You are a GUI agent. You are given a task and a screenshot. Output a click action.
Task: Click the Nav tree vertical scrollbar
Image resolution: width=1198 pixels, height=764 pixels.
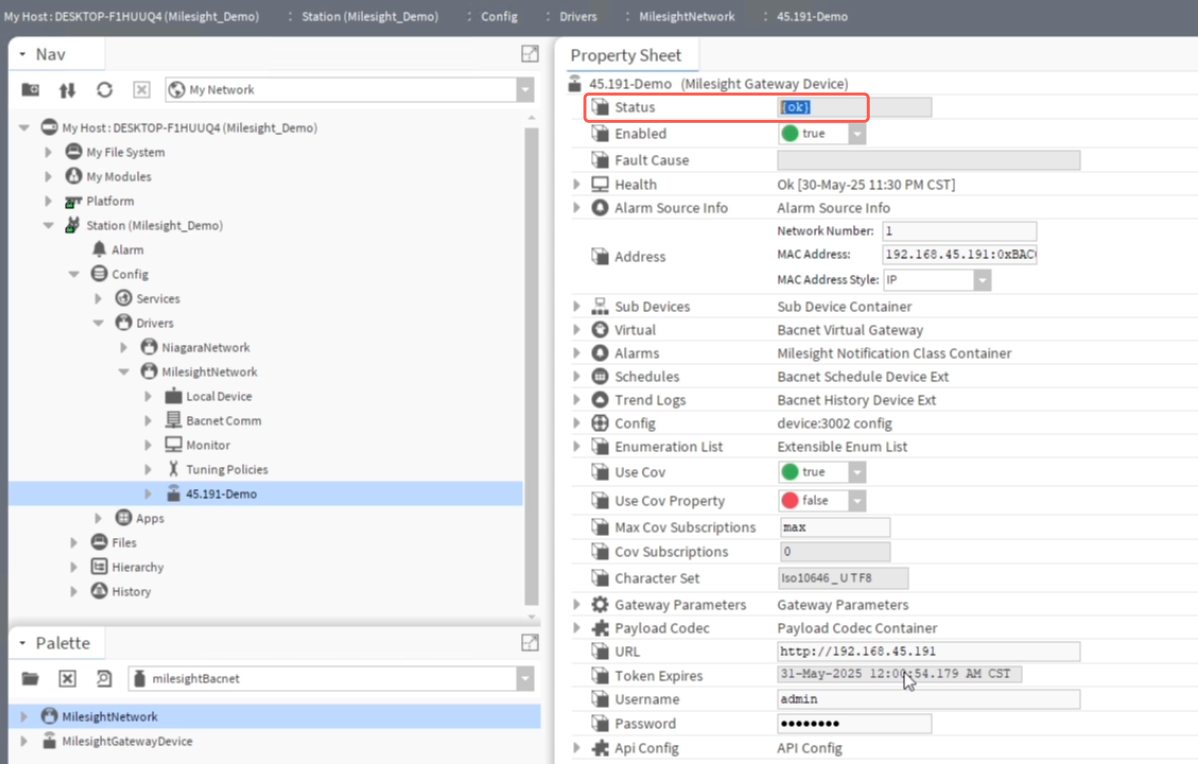532,367
